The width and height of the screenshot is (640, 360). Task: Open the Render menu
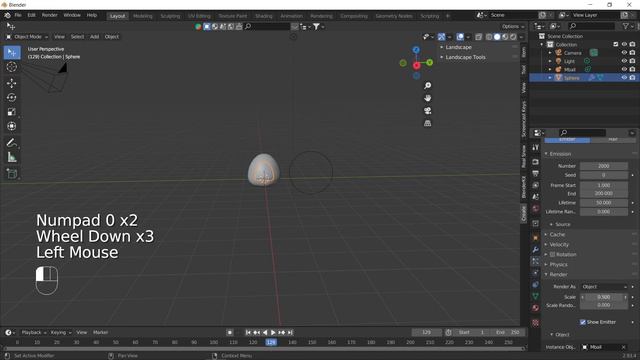(x=49, y=15)
